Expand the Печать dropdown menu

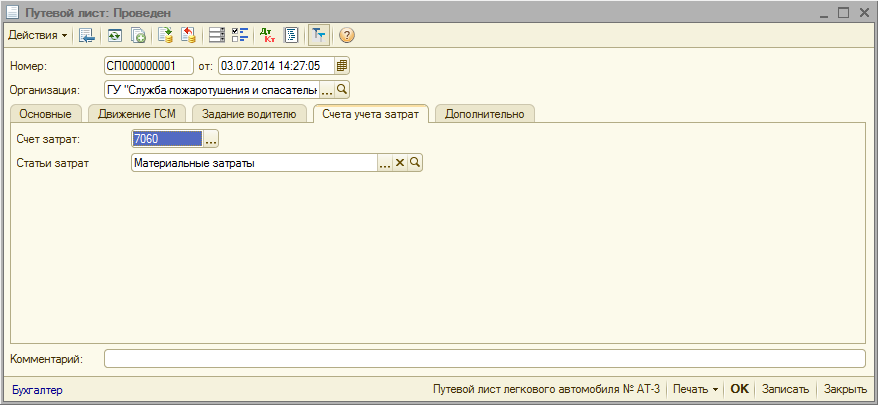(x=696, y=389)
